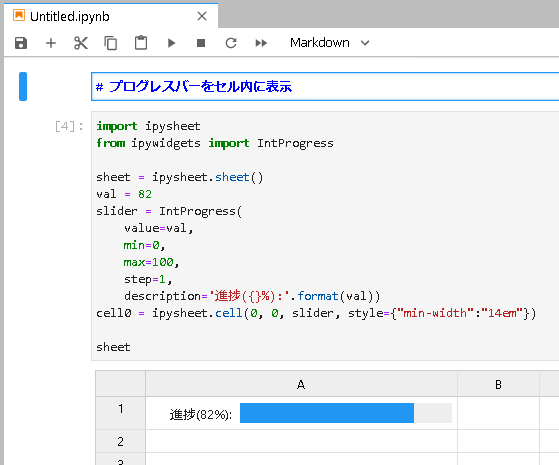The image size is (559, 465).
Task: Paste cell from clipboard
Action: point(141,43)
